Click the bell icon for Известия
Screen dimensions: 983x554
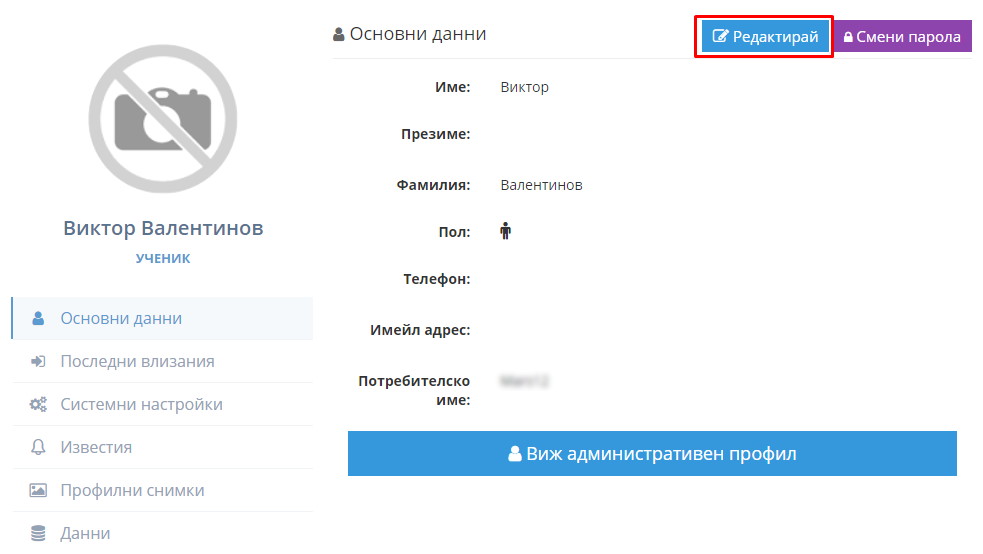click(38, 447)
